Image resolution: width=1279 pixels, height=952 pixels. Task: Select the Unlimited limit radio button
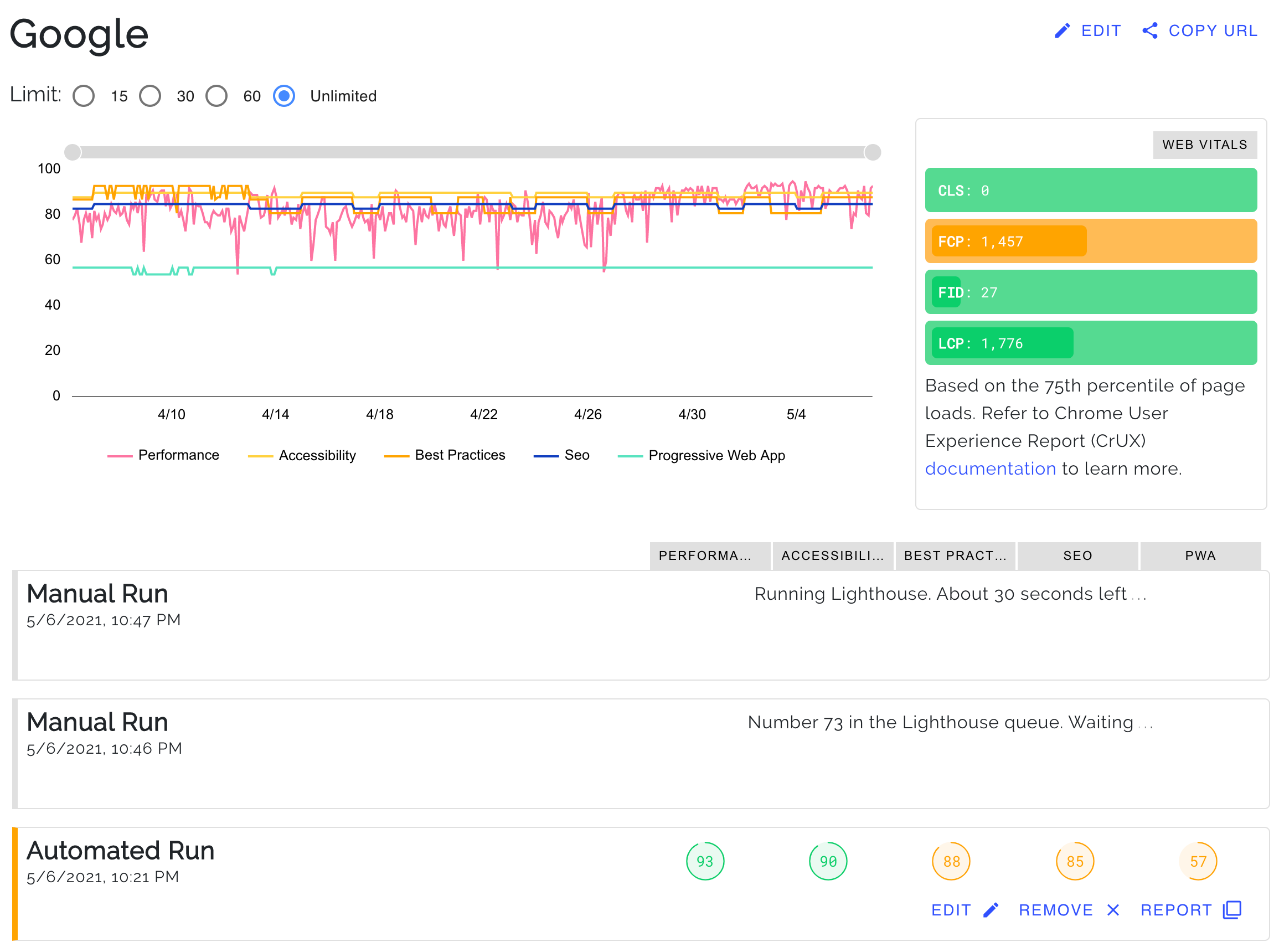(x=284, y=96)
